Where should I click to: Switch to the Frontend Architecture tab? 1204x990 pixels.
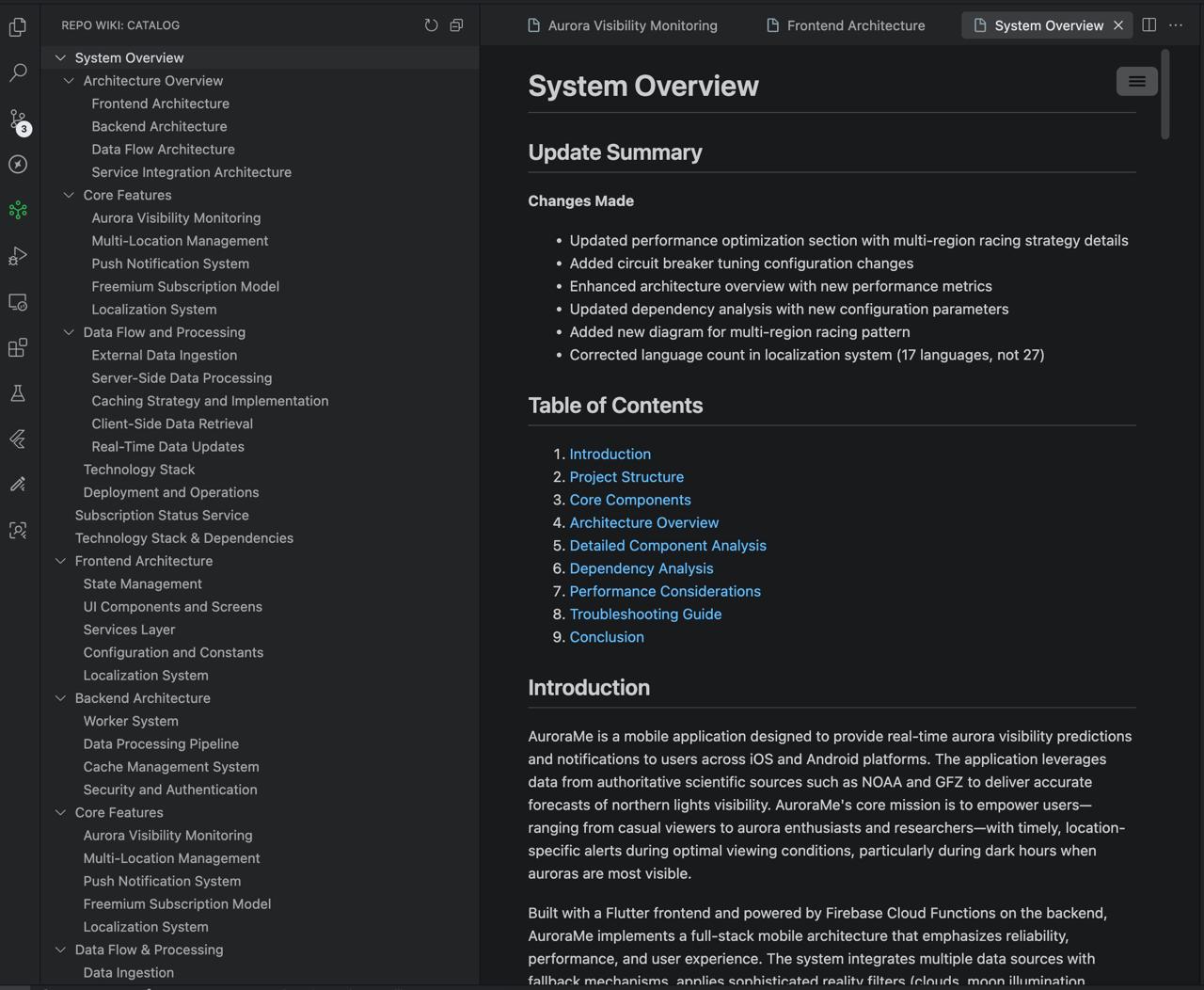click(846, 25)
